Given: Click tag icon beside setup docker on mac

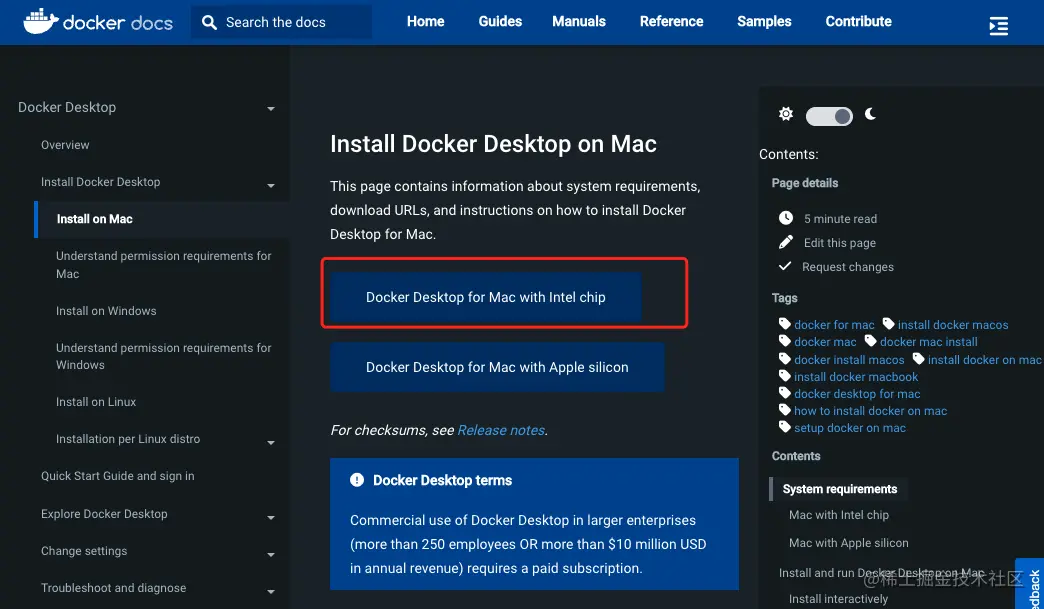Looking at the screenshot, I should (x=784, y=427).
